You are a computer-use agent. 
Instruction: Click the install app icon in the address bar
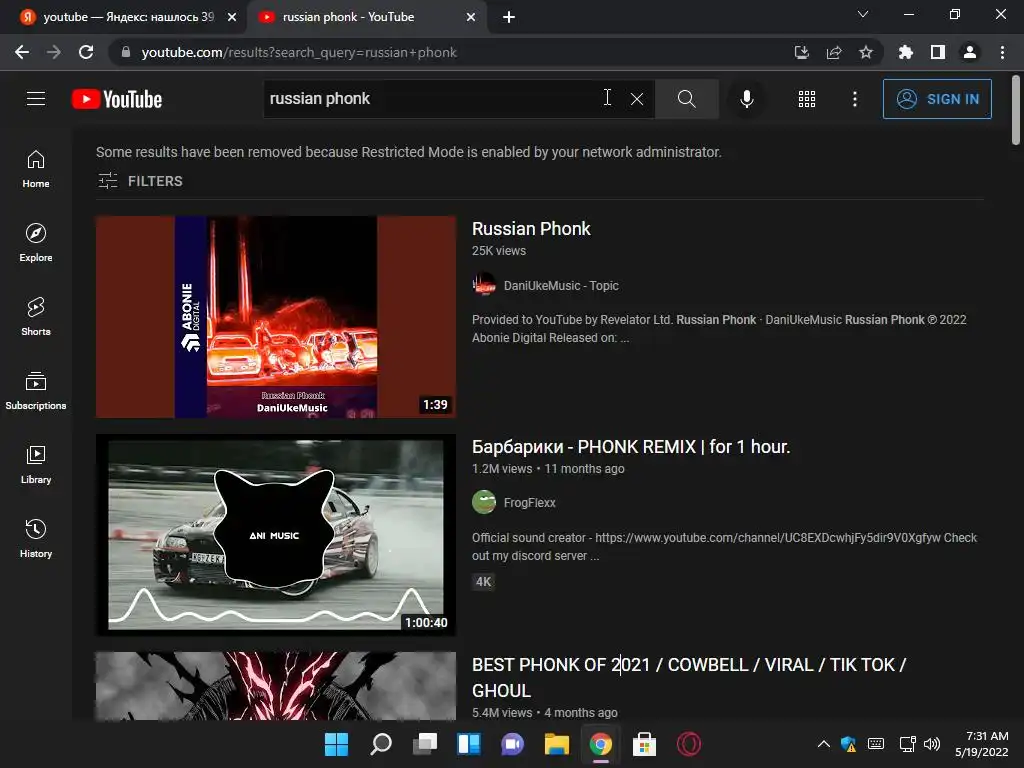[x=801, y=52]
